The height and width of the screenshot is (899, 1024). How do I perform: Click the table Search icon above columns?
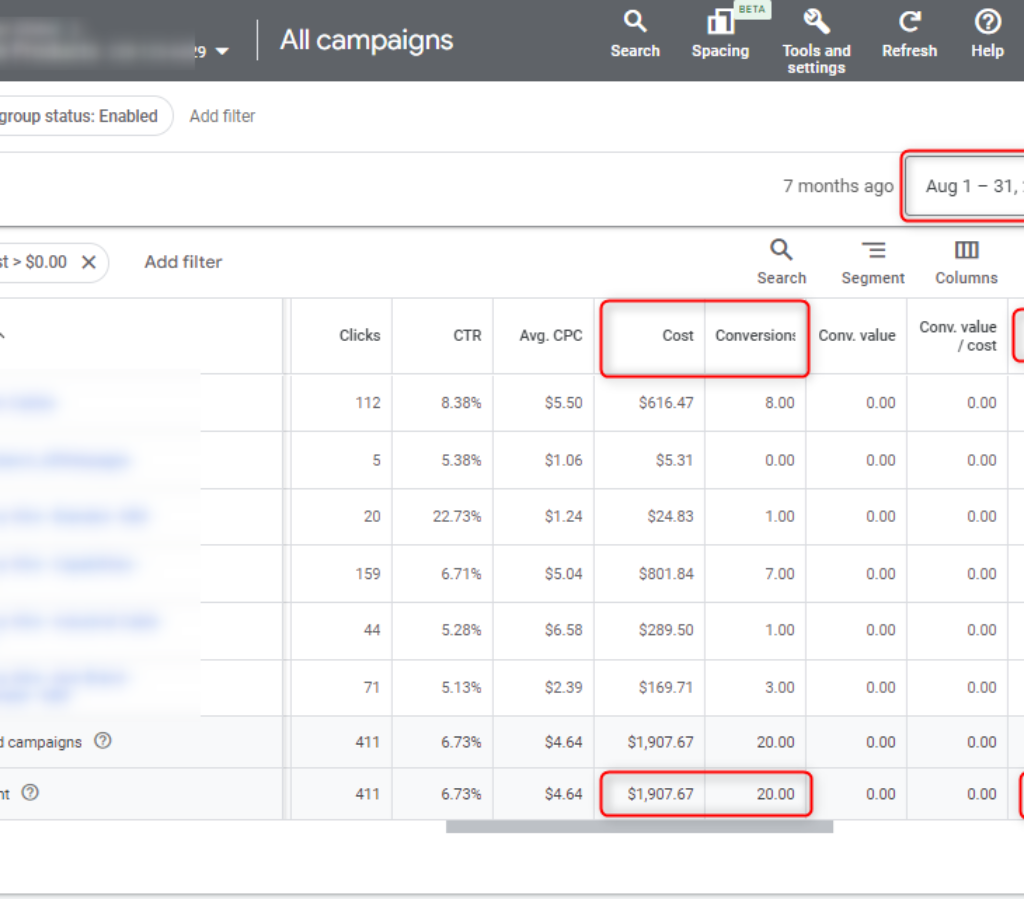(781, 251)
